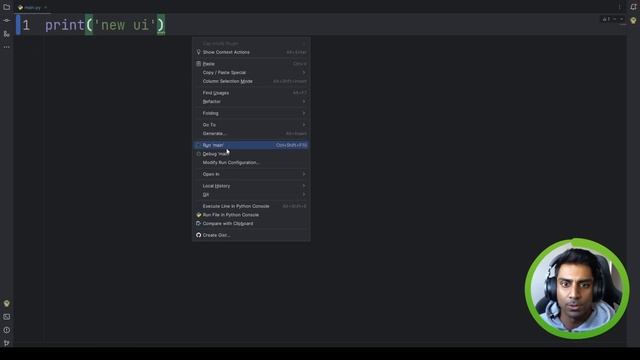Click line number 1 in the gutter
Image resolution: width=640 pixels, height=360 pixels.
click(x=26, y=25)
